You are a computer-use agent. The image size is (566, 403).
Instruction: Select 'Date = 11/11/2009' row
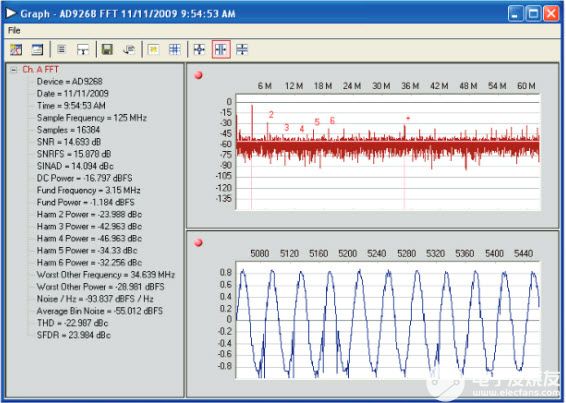pyautogui.click(x=73, y=94)
